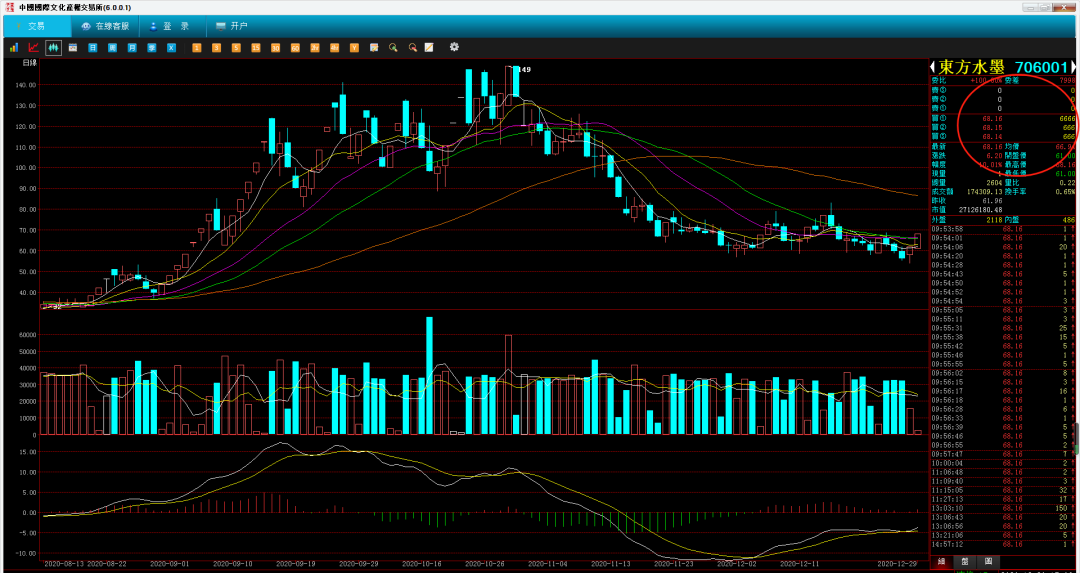Screen dimensions: 1080x573
Task: Click the 日缐 chart label
Action: click(x=30, y=63)
